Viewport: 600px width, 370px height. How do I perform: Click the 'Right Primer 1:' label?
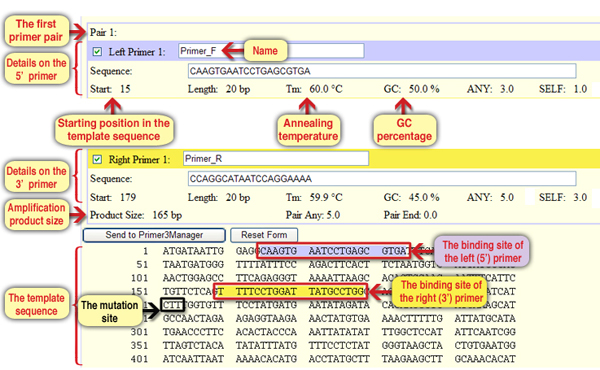[x=139, y=160]
